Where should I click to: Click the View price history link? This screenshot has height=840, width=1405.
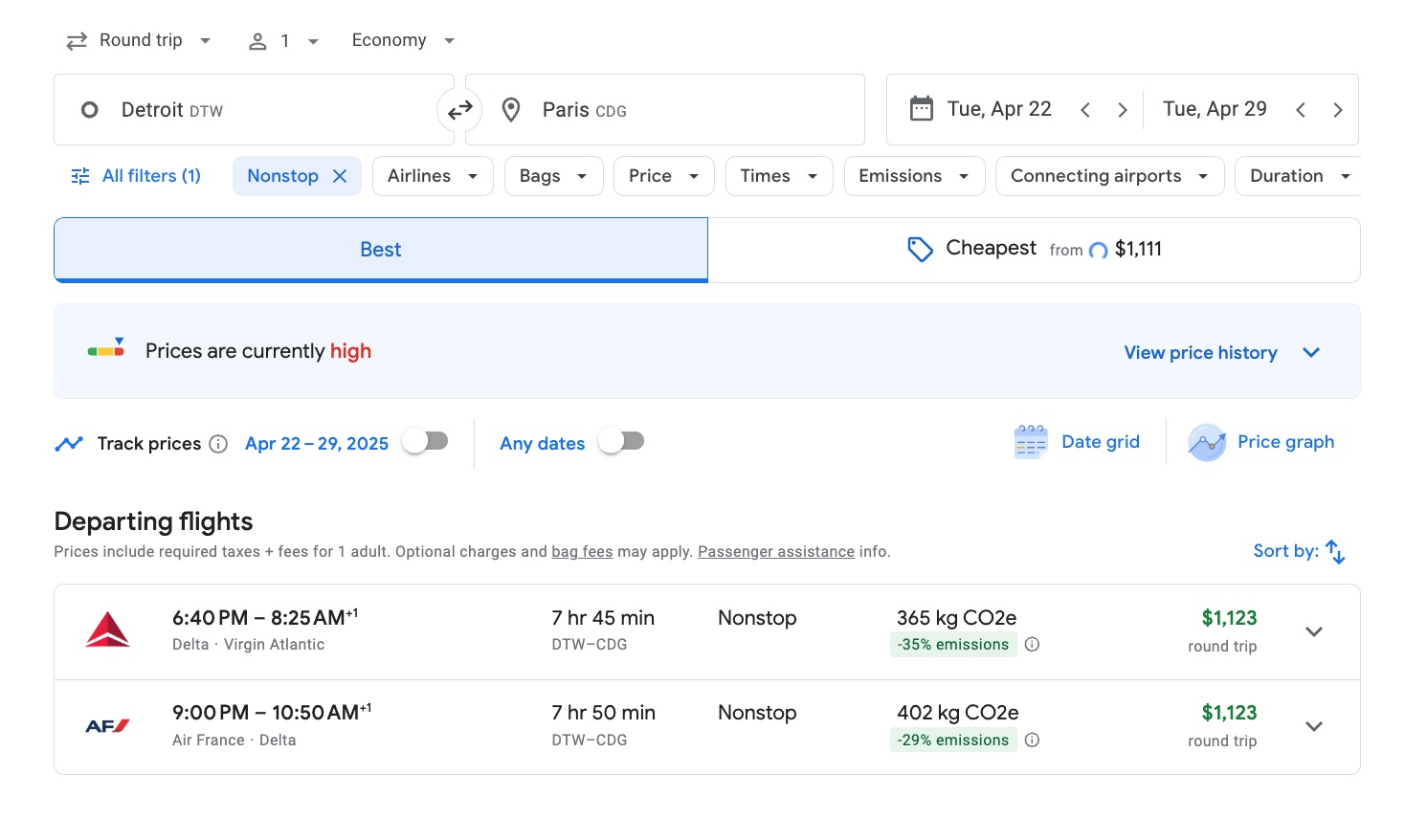pos(1200,352)
